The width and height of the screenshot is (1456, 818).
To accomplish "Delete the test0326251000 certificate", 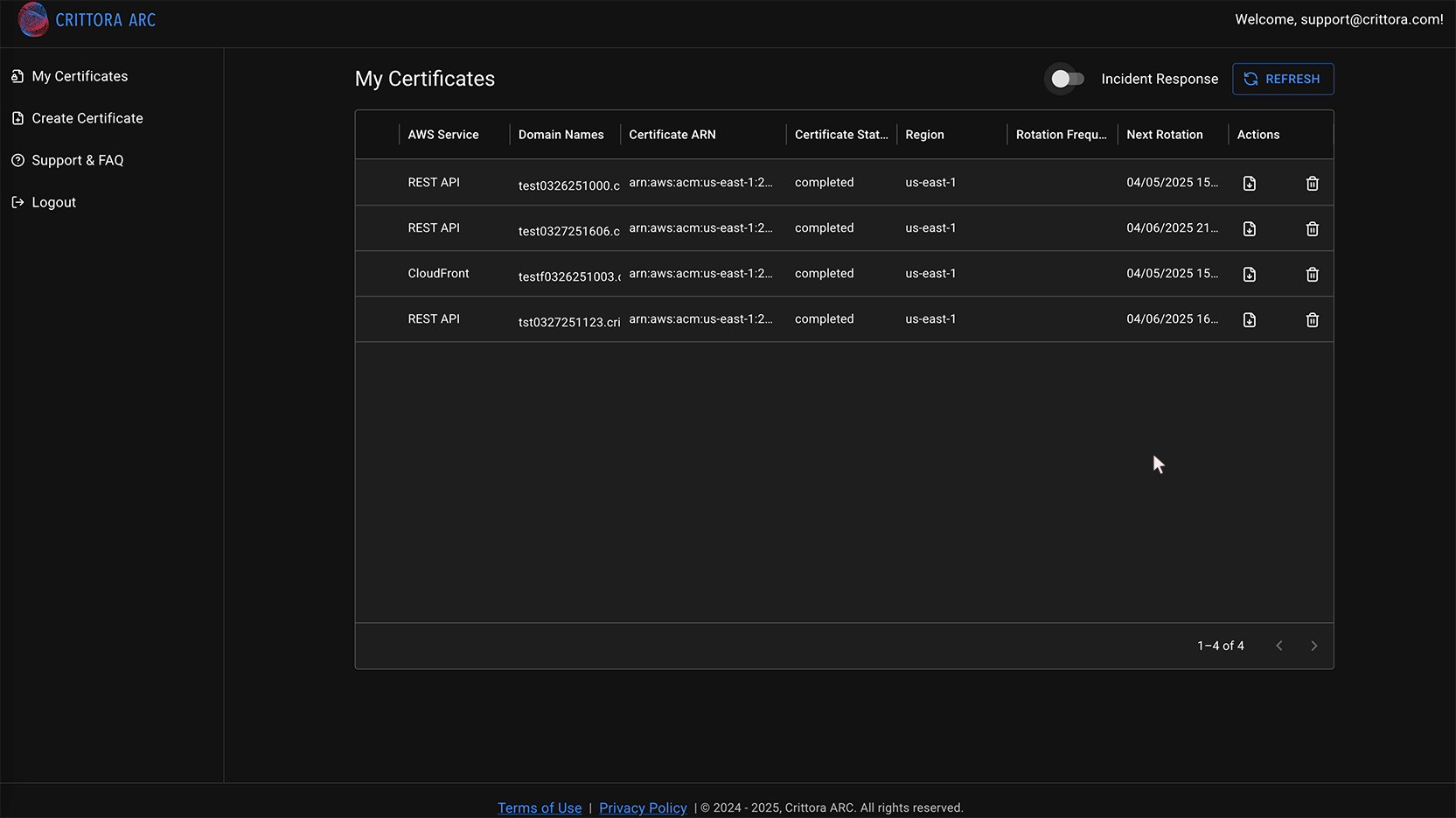I will [1313, 183].
